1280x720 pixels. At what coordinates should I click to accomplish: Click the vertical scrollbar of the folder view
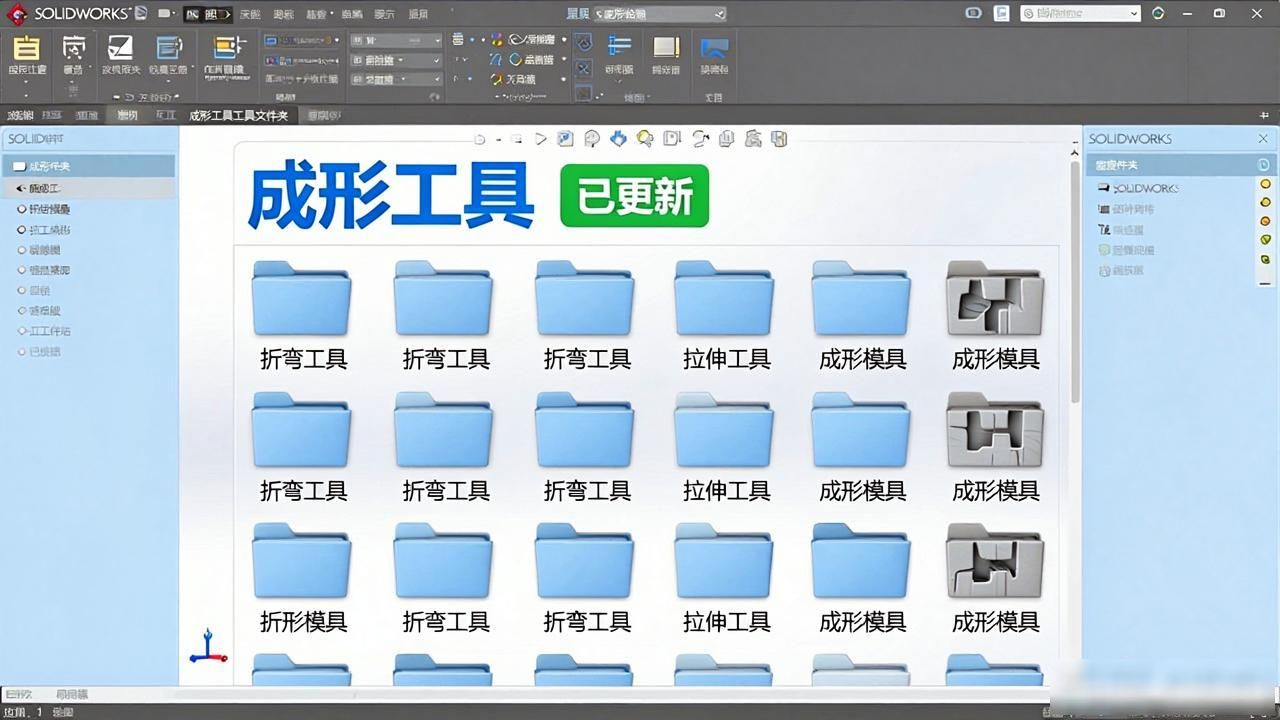[x=1075, y=282]
